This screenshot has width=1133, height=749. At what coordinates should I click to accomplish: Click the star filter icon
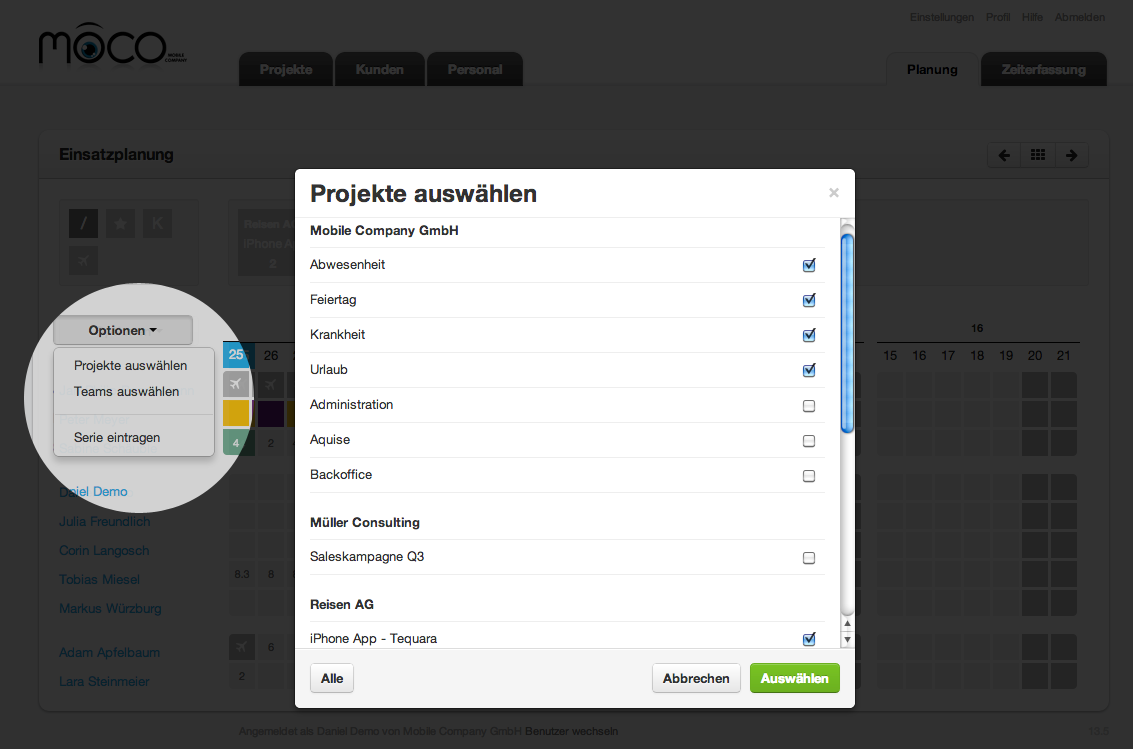(120, 224)
